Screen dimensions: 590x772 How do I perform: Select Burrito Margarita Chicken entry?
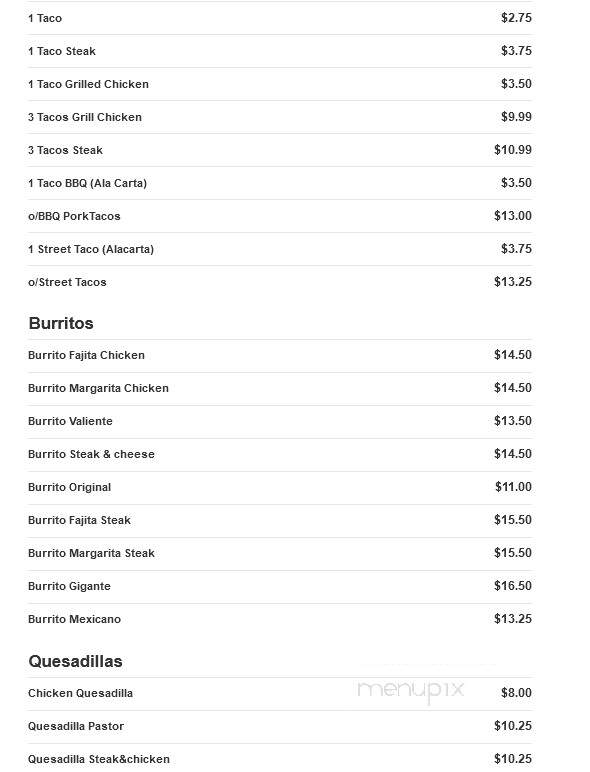coord(280,388)
